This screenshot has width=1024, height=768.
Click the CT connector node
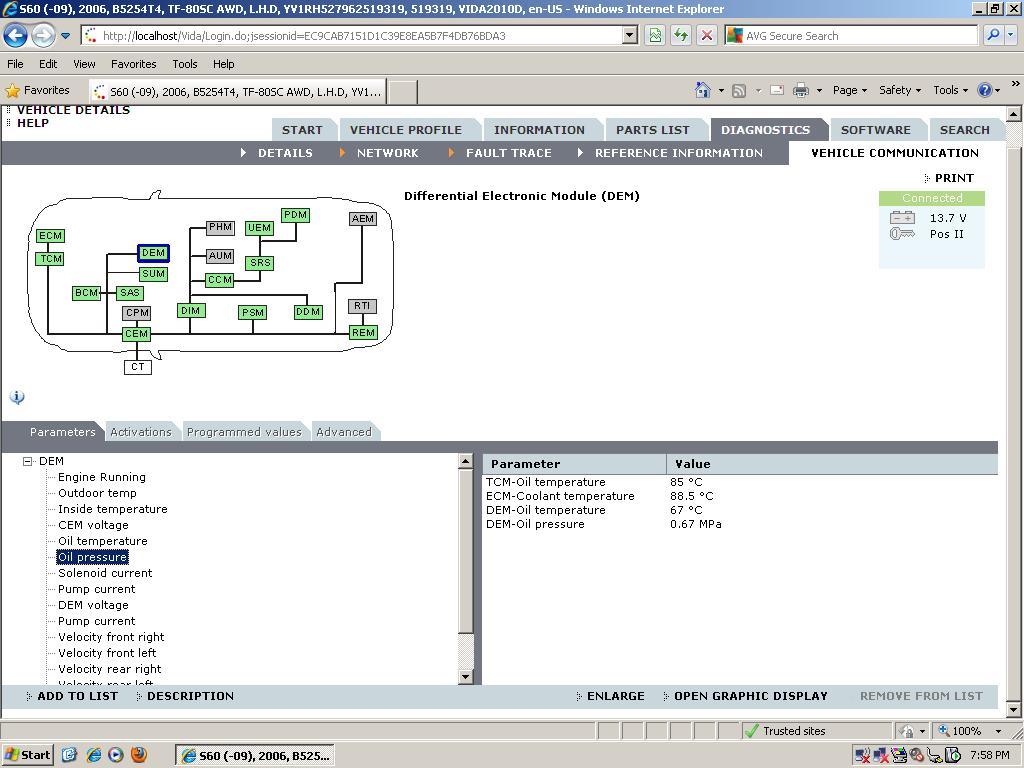(x=138, y=367)
